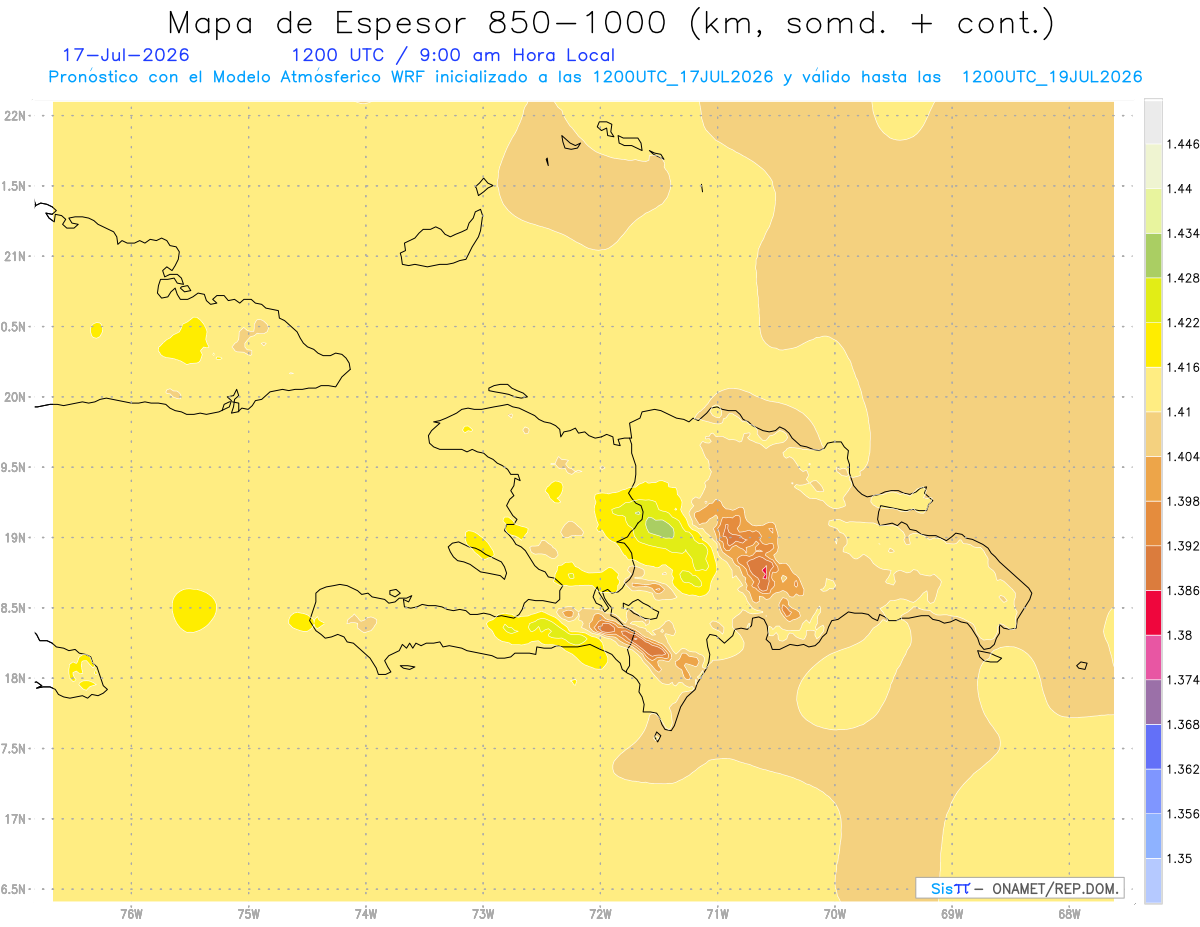Select the green swatch between 1.428 and 1.434

pyautogui.click(x=1153, y=255)
